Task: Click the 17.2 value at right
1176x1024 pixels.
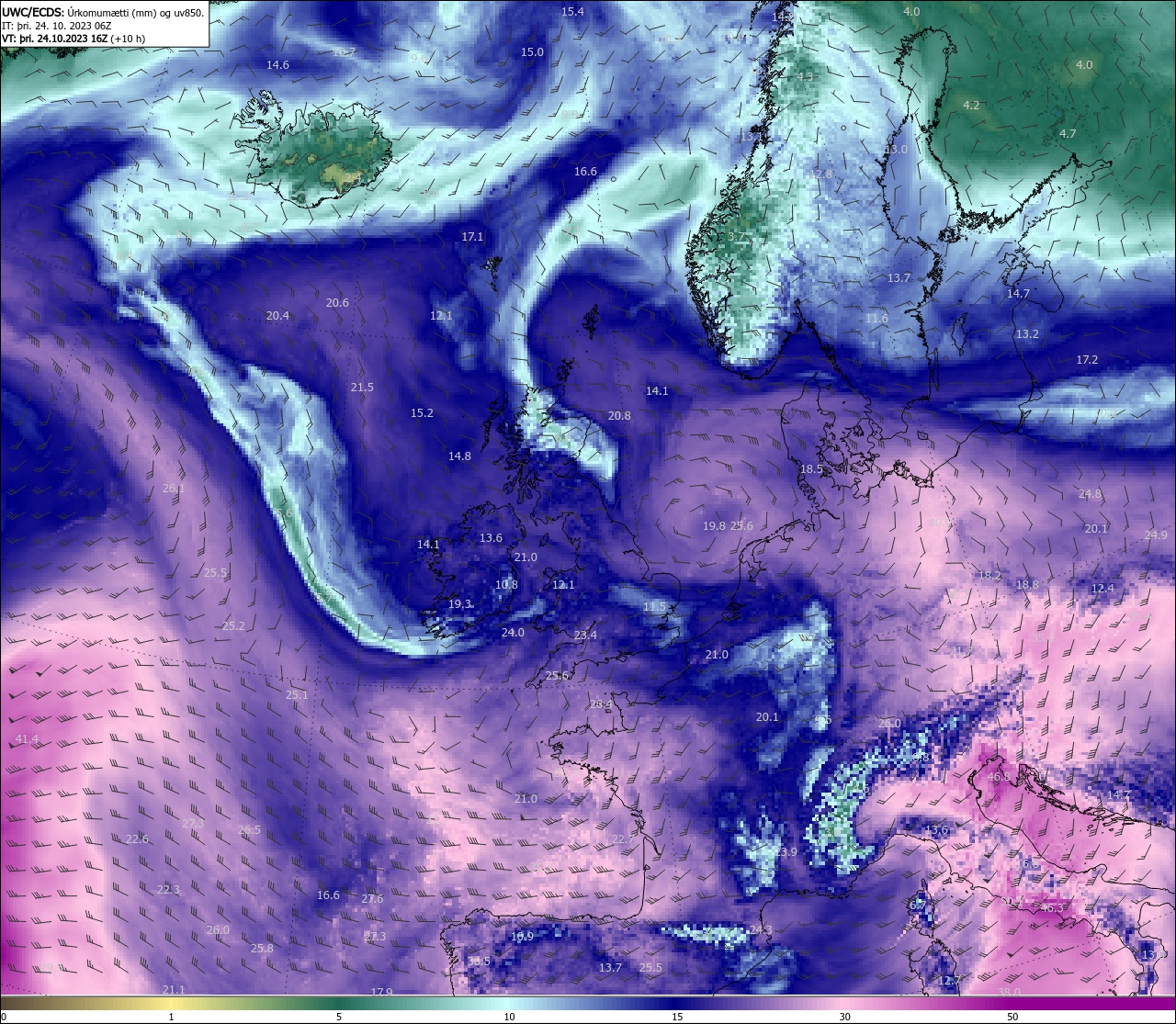Action: click(x=1087, y=360)
